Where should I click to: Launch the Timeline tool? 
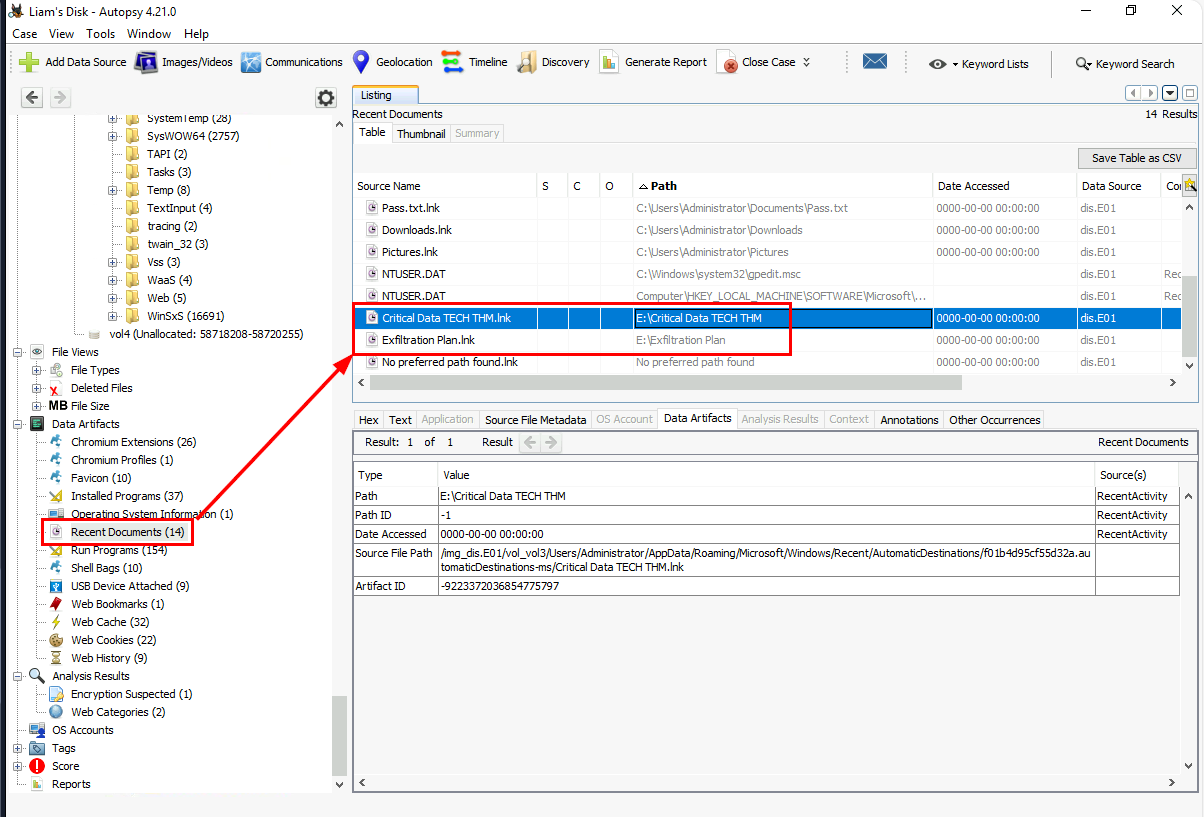tap(452, 62)
